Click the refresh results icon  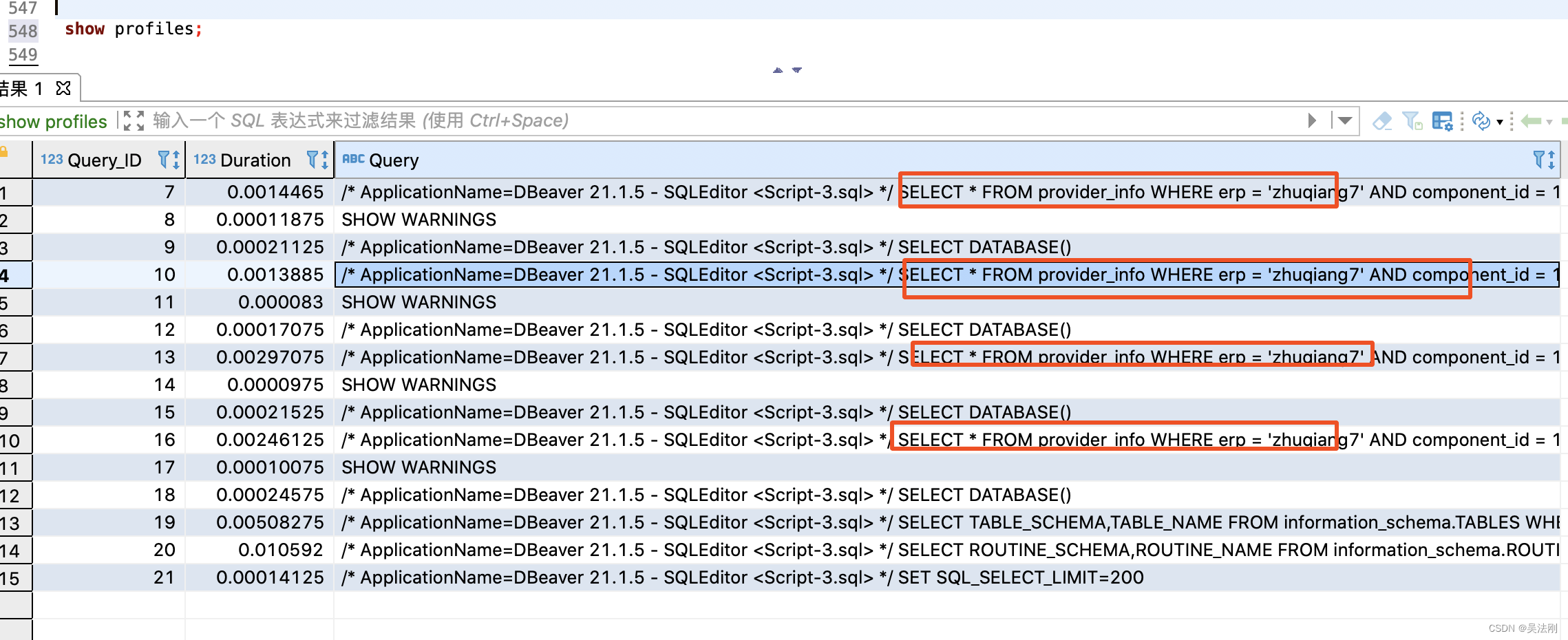1481,121
